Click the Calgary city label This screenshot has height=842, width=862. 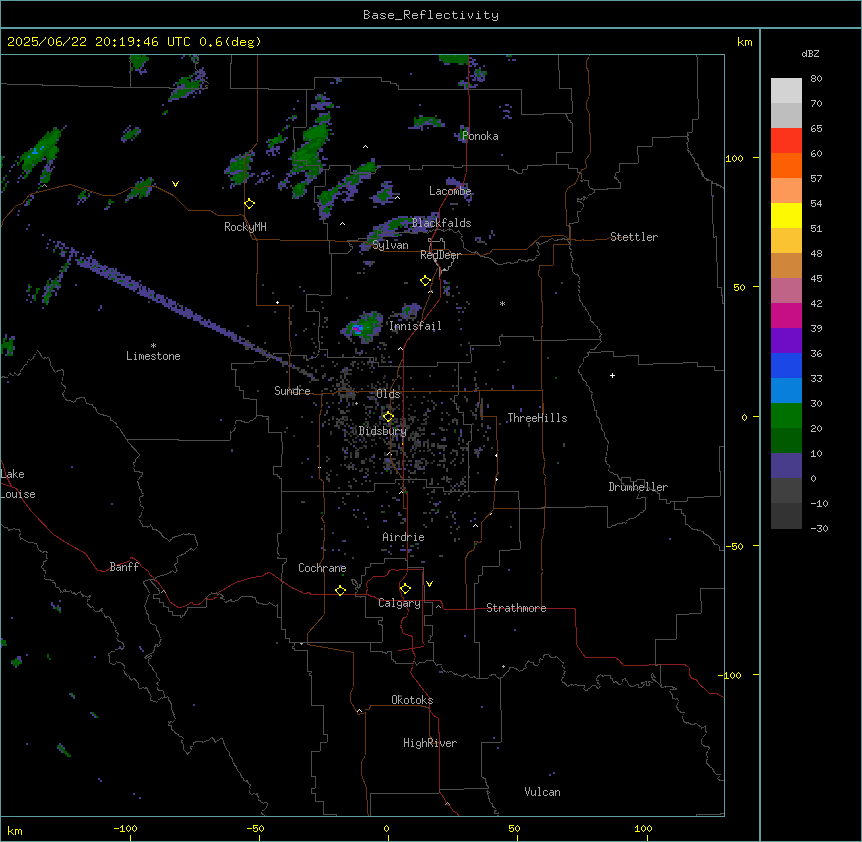399,603
